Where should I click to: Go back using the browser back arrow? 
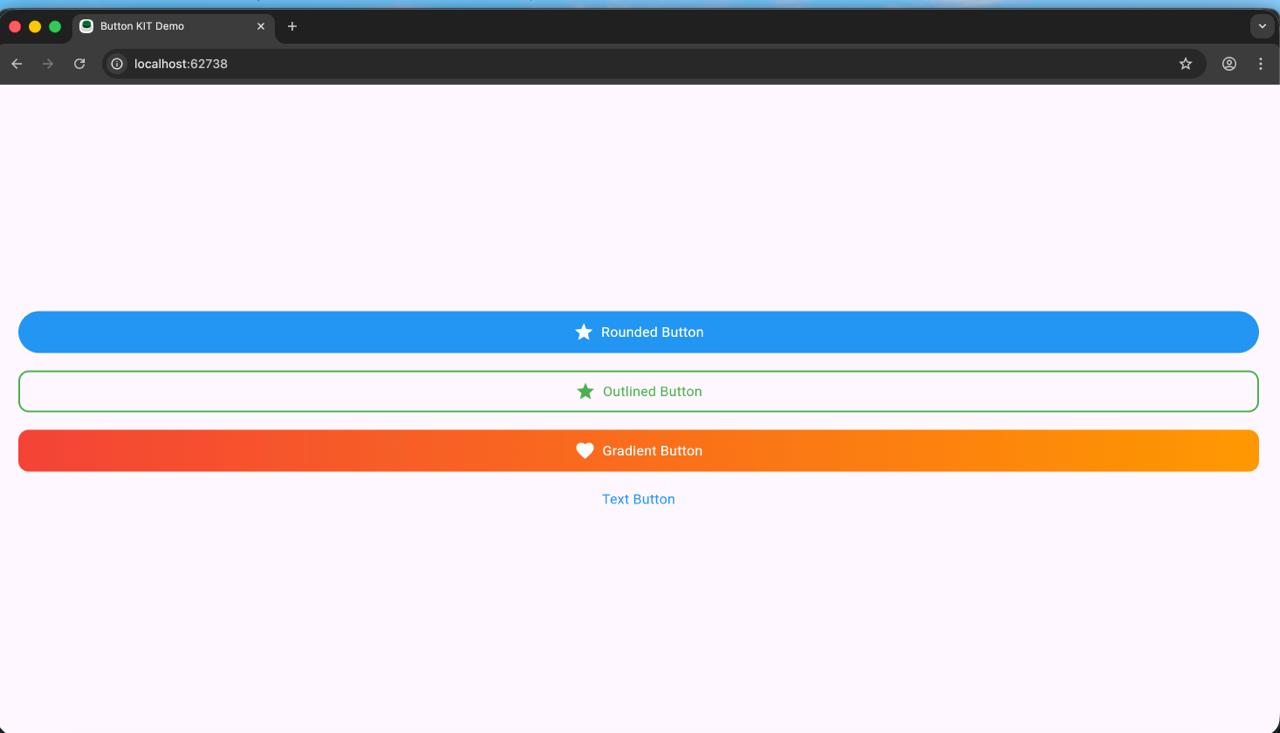coord(17,64)
